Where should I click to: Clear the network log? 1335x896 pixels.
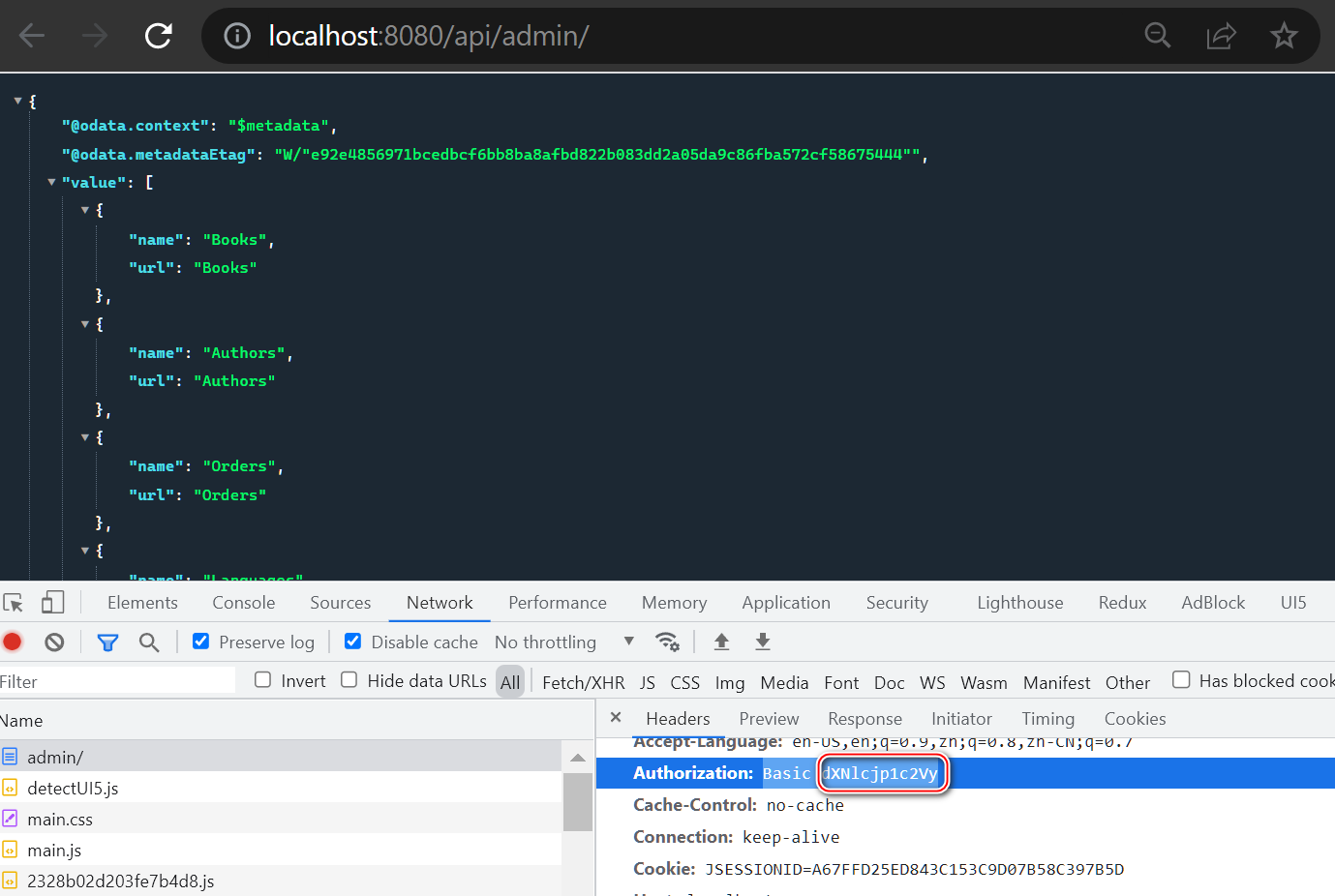pyautogui.click(x=54, y=642)
